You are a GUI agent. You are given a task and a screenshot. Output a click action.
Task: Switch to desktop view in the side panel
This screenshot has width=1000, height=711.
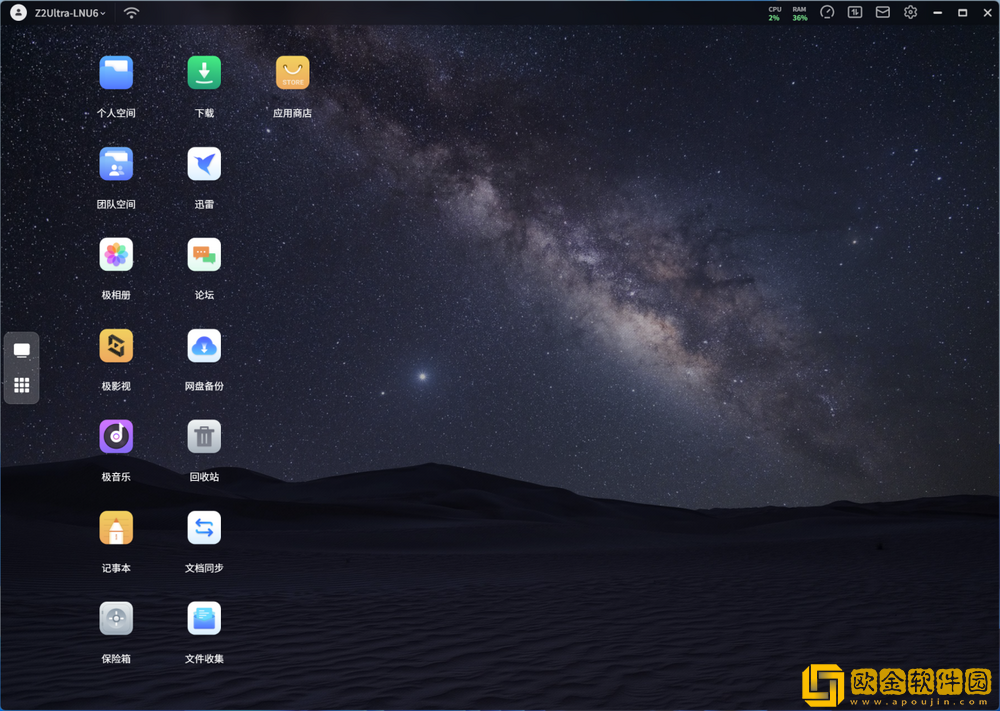(22, 351)
